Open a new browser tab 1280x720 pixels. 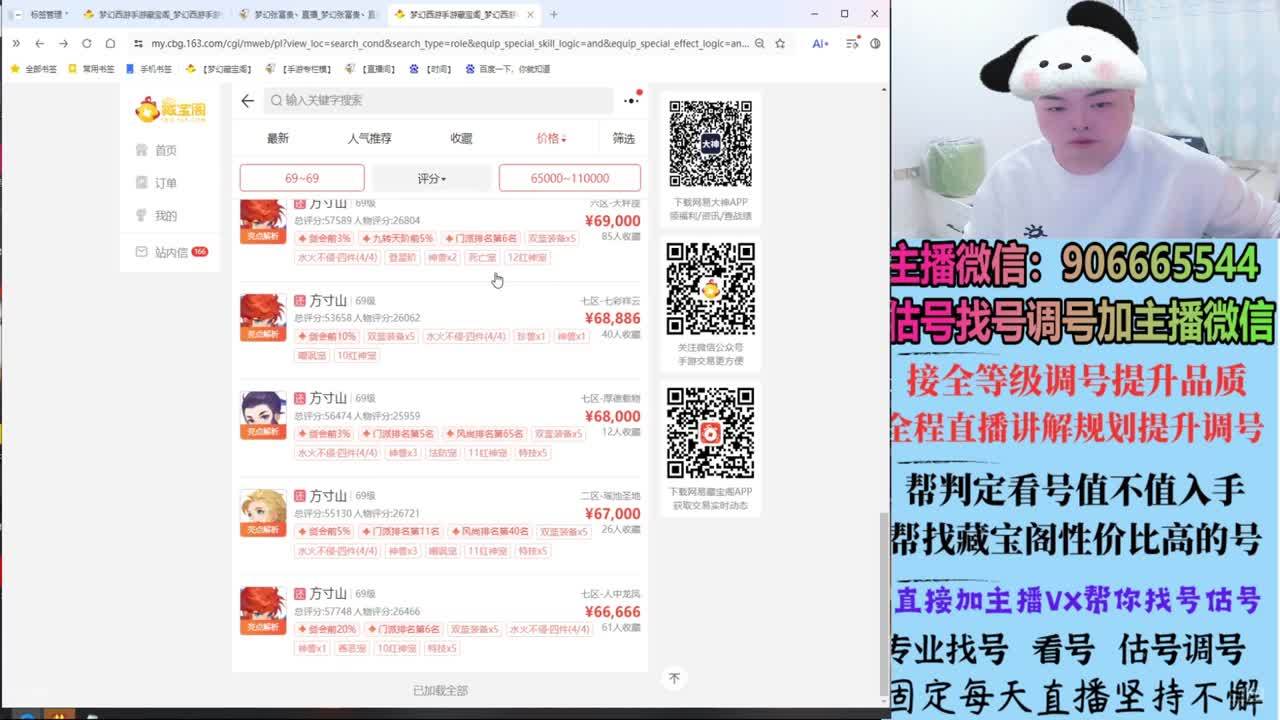[554, 14]
